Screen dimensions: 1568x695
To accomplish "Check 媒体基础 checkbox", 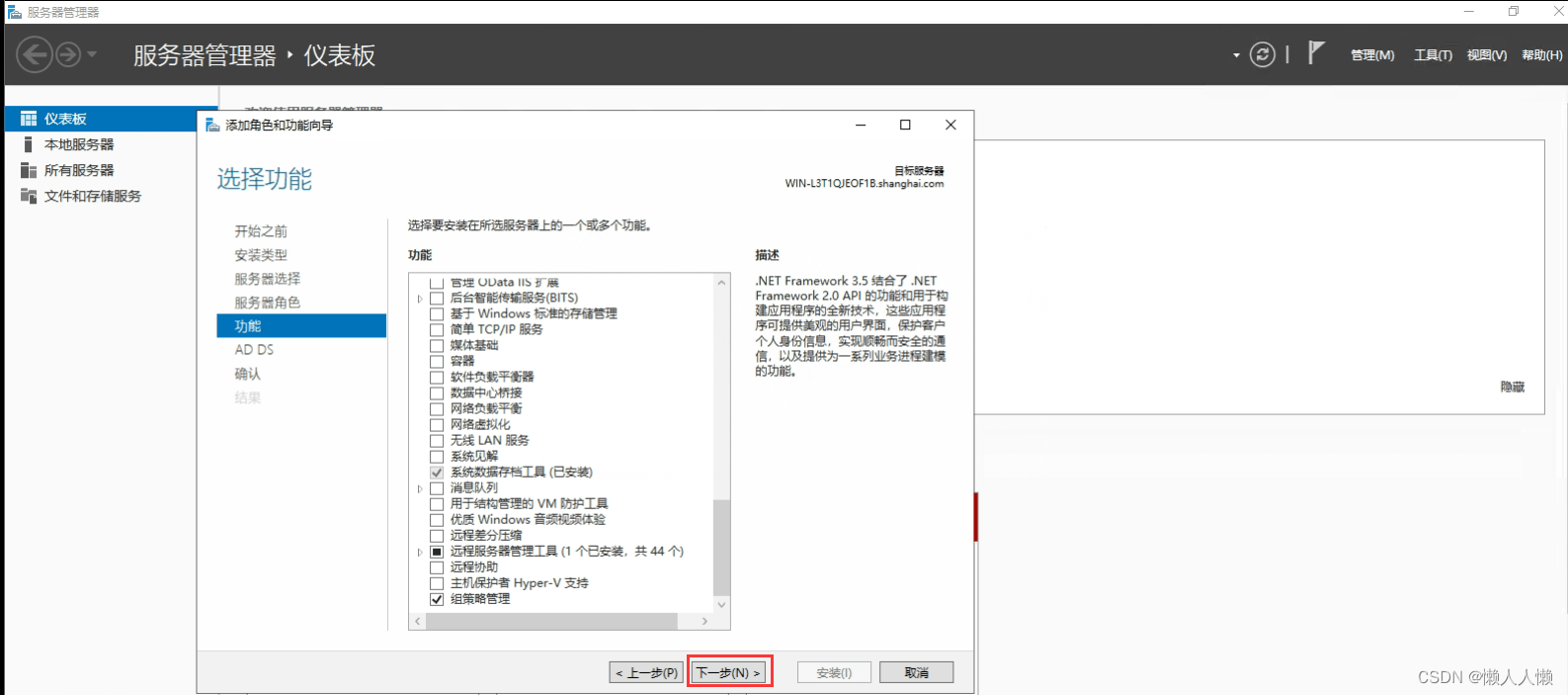I will [x=437, y=345].
